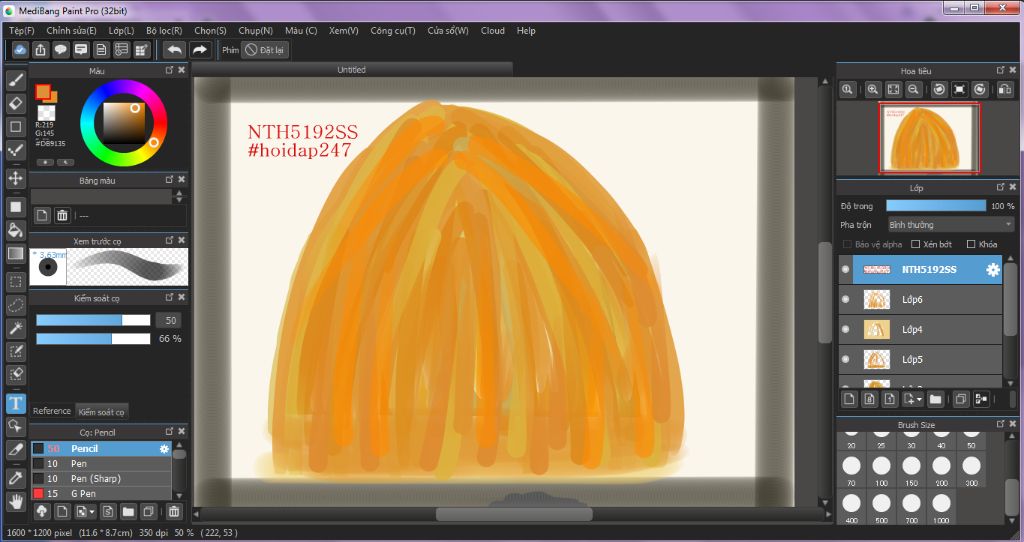This screenshot has width=1024, height=542.
Task: Open brush folder icon in brush panel
Action: [128, 511]
